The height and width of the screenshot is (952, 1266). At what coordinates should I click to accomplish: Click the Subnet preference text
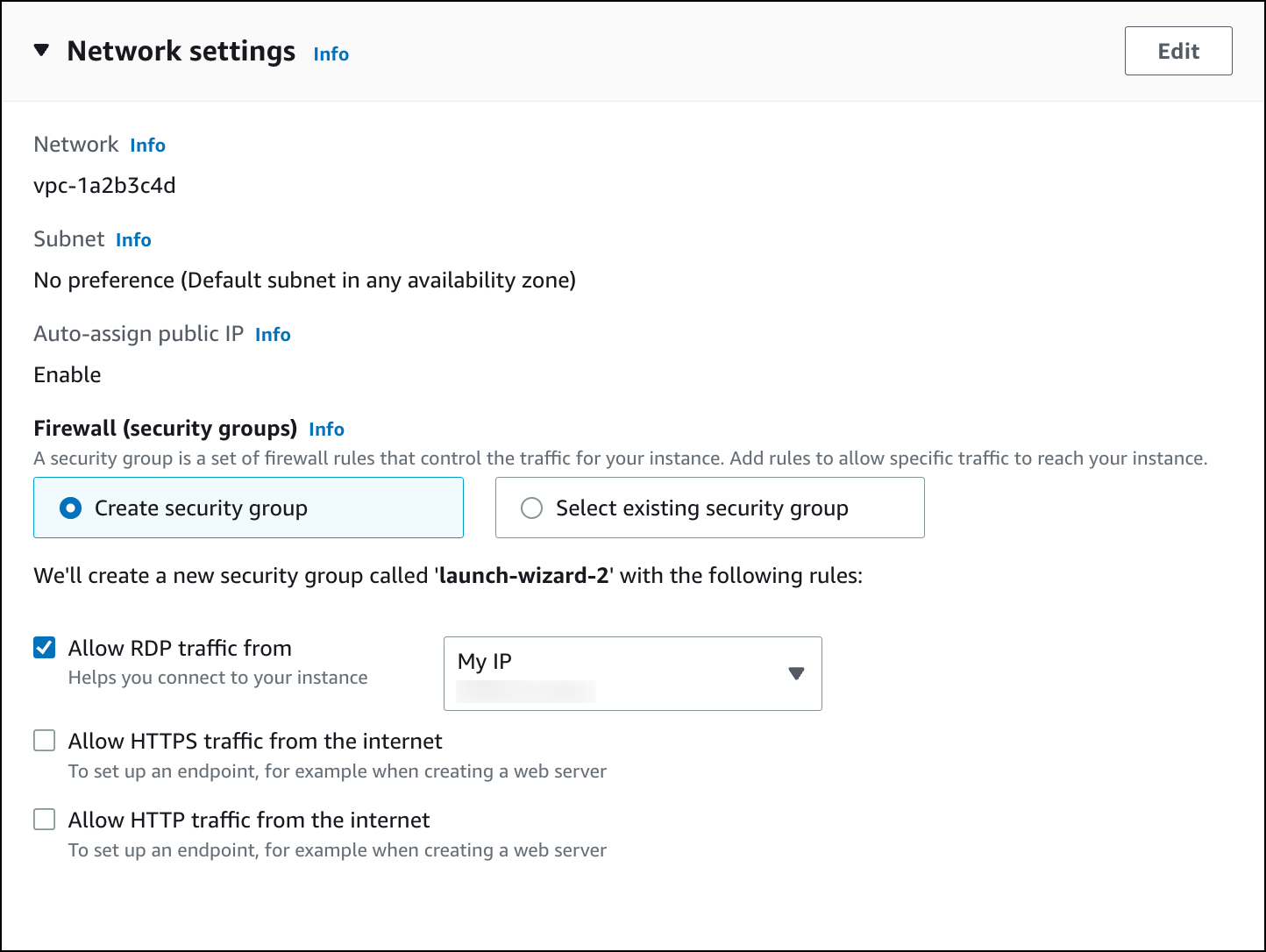304,280
